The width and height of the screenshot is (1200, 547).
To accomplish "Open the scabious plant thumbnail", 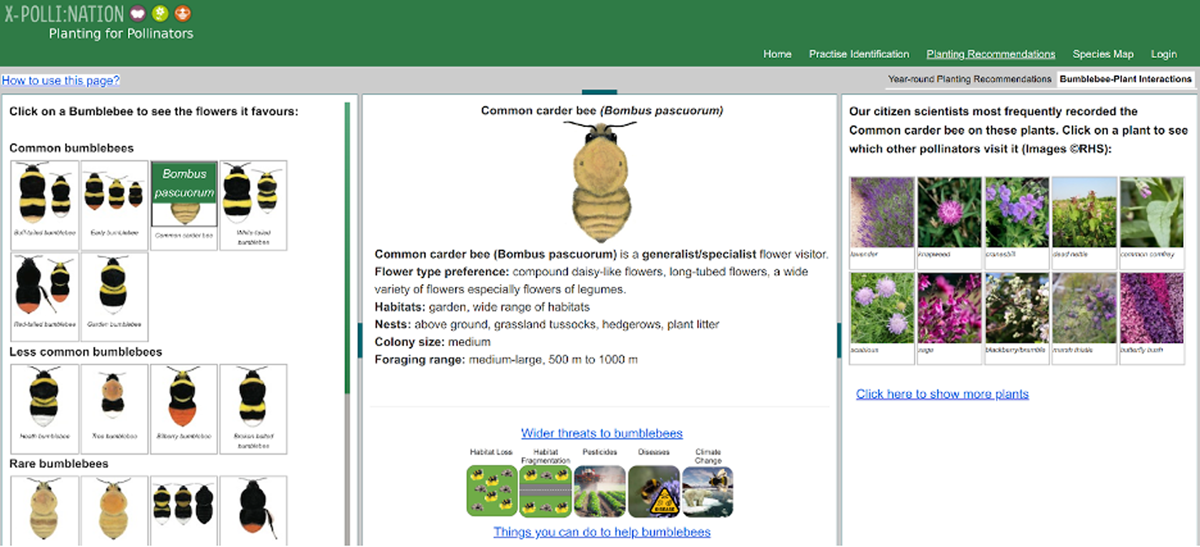I will click(x=882, y=317).
